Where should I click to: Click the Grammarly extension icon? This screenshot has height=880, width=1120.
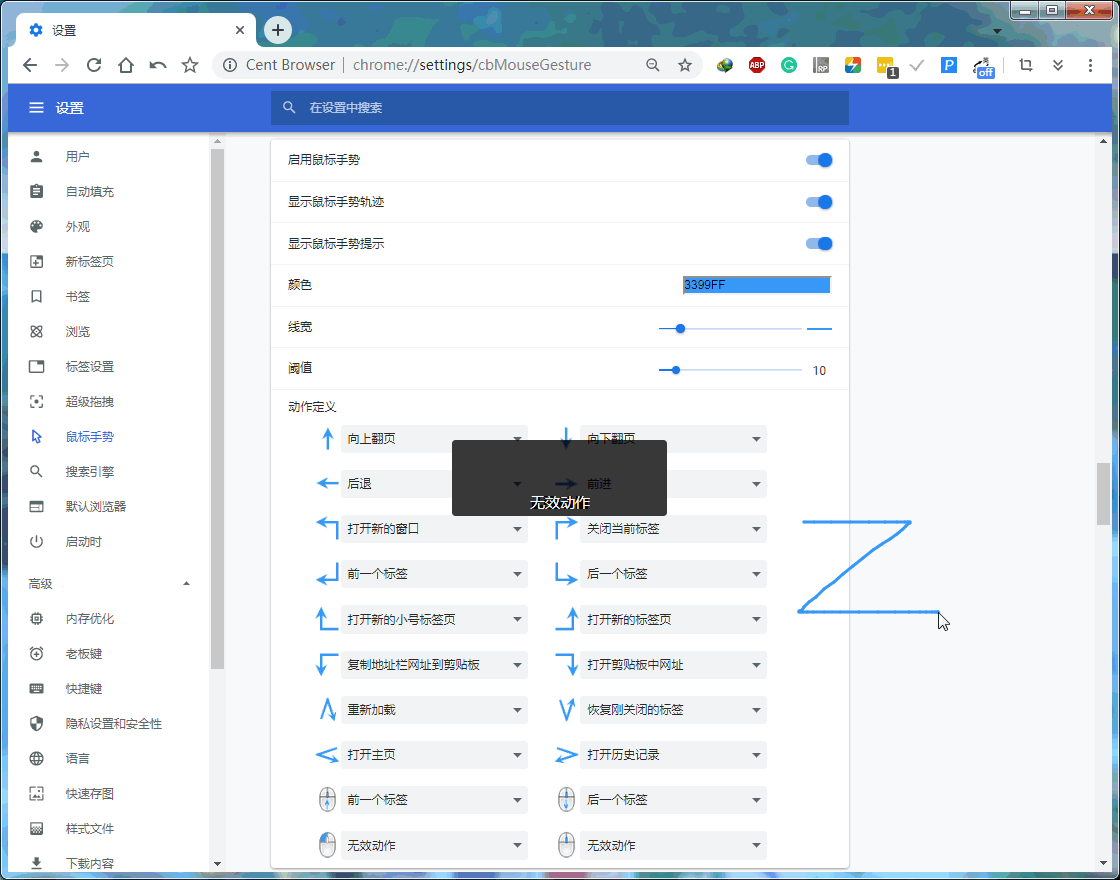[x=789, y=65]
